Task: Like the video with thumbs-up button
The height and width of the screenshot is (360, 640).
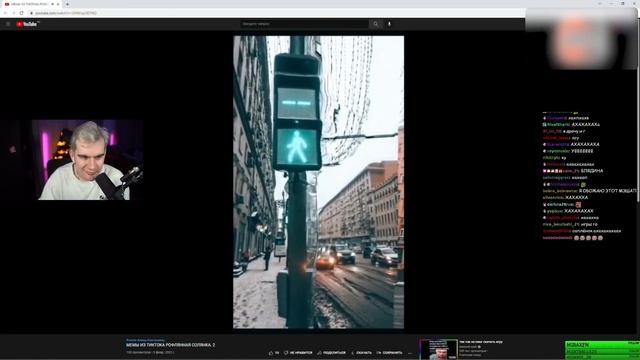Action: (x=274, y=353)
